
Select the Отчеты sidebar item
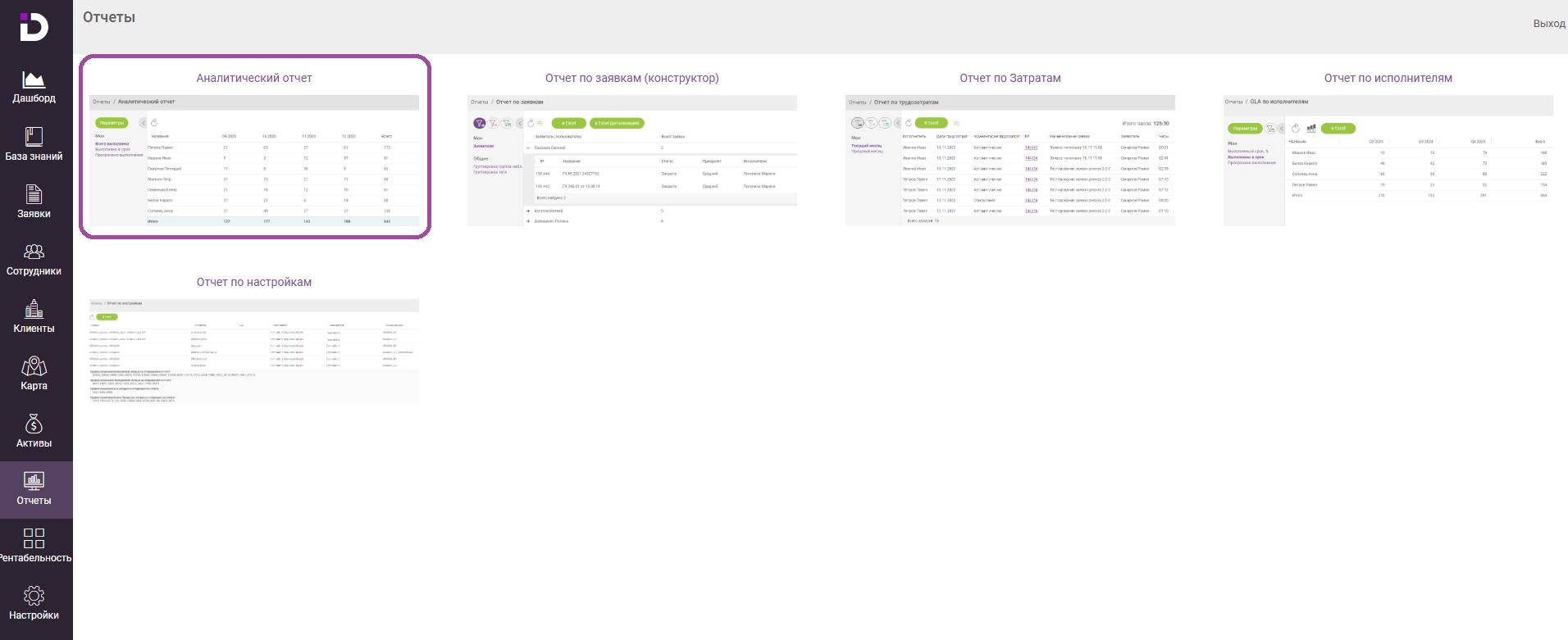(34, 489)
